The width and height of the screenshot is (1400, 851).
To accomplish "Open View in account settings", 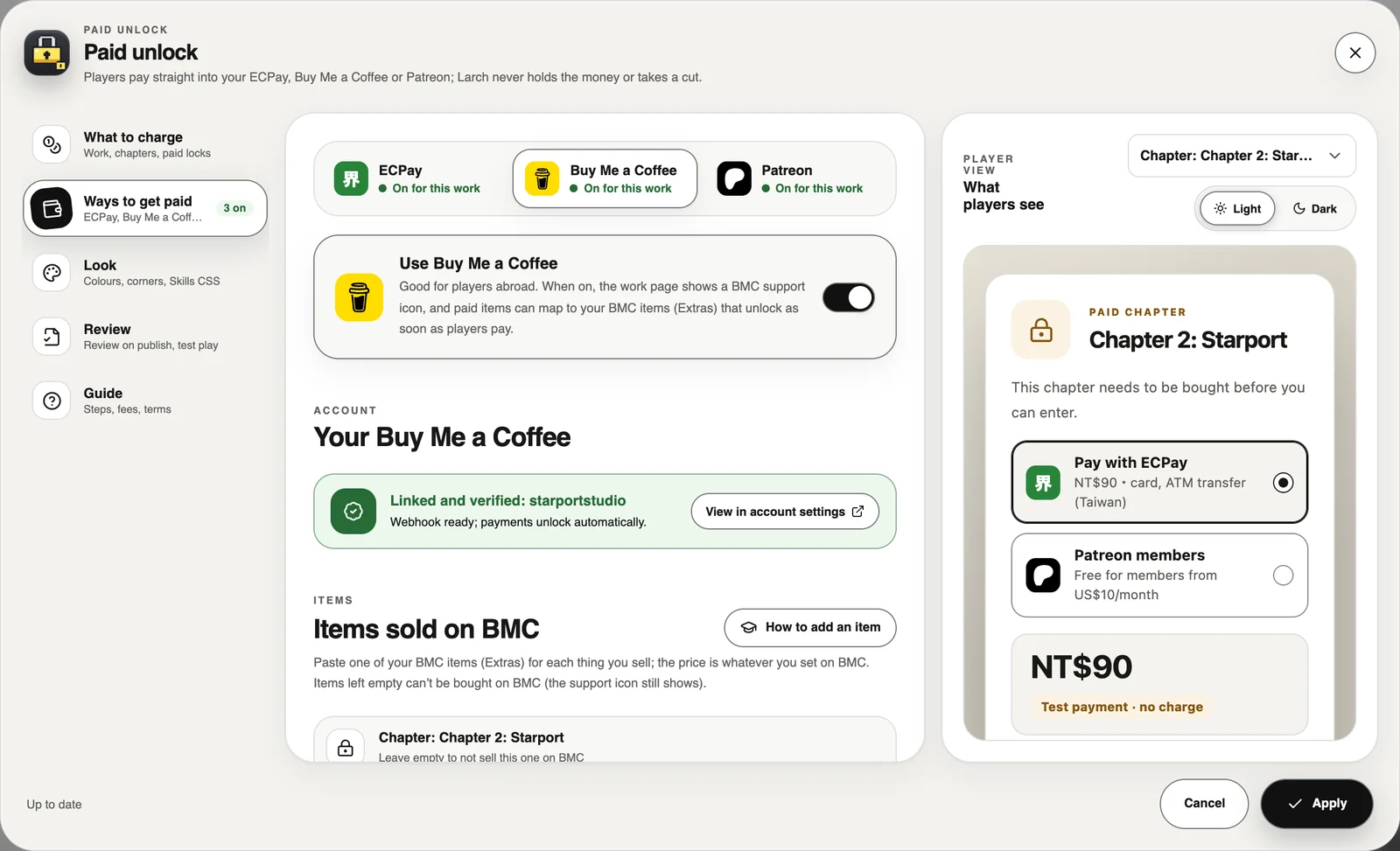I will click(785, 512).
